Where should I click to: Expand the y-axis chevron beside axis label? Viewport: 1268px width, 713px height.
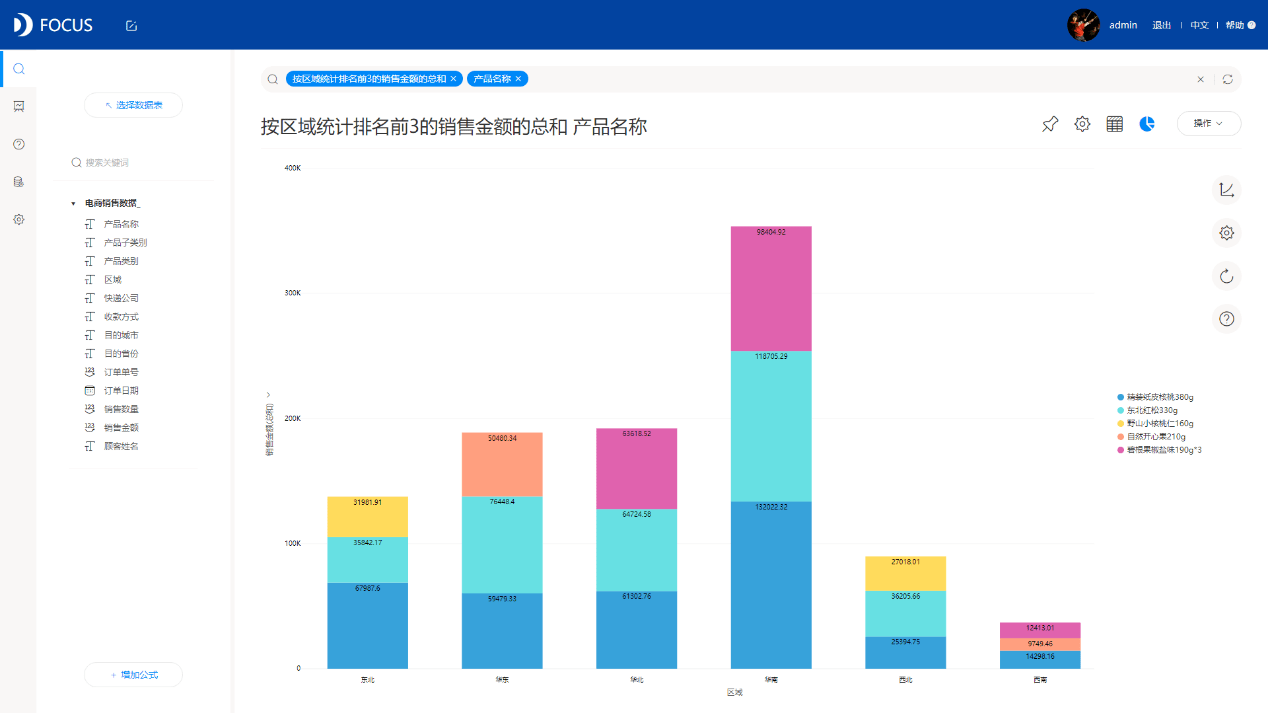268,395
